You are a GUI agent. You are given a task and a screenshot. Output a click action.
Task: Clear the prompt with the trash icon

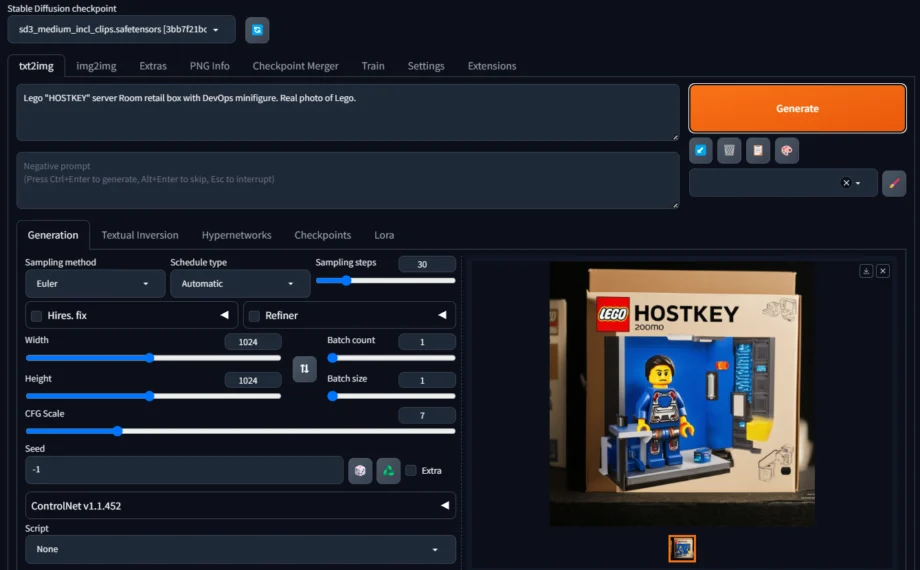click(x=729, y=150)
